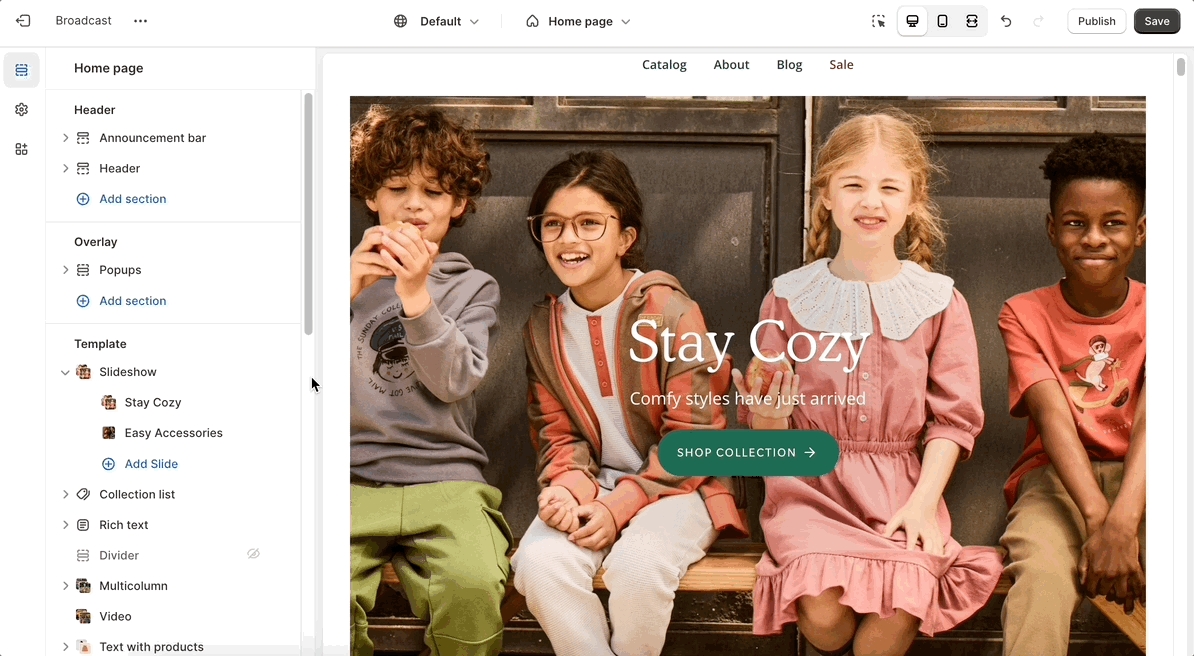This screenshot has height=656, width=1194.
Task: Expand the Collection list section
Action: (x=66, y=495)
